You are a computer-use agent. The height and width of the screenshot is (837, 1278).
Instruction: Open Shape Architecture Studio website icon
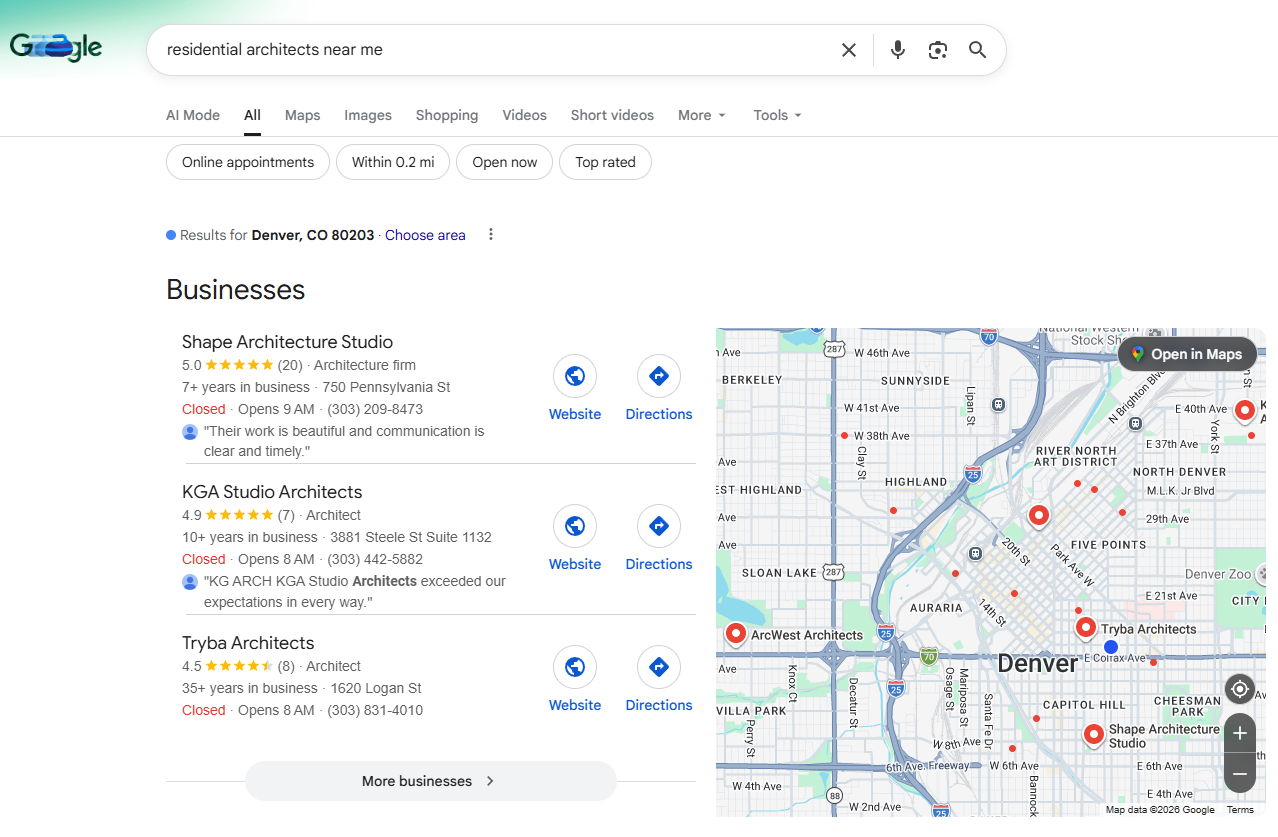coord(575,377)
